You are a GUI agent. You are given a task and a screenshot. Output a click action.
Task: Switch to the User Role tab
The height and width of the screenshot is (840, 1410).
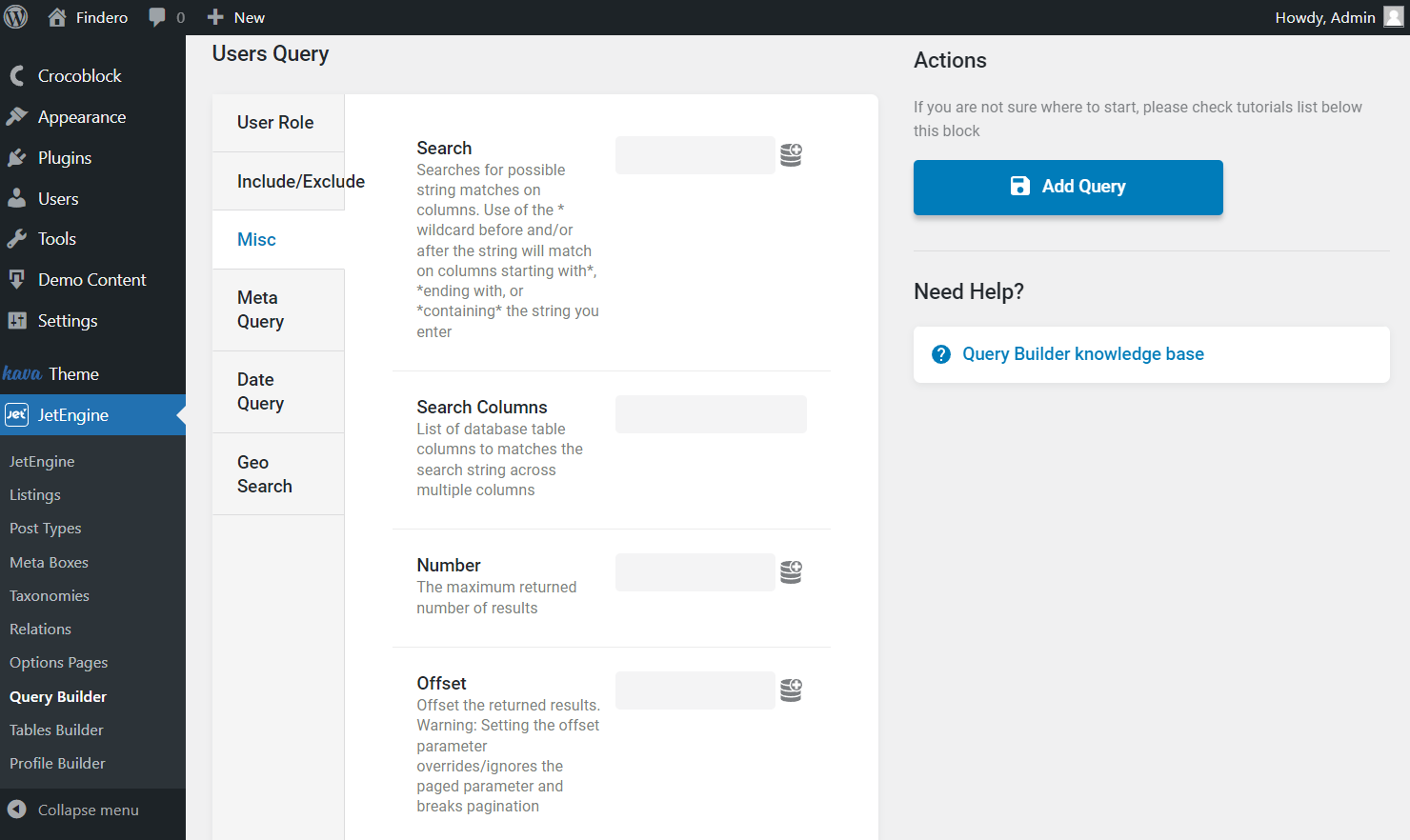[278, 122]
